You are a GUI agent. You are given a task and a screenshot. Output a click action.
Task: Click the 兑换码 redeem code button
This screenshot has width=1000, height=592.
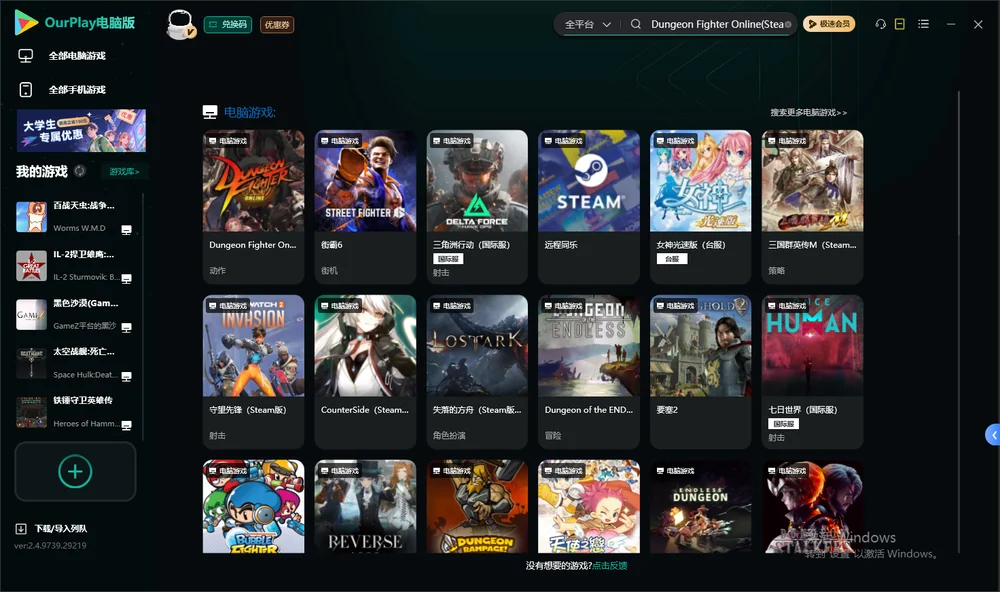228,25
